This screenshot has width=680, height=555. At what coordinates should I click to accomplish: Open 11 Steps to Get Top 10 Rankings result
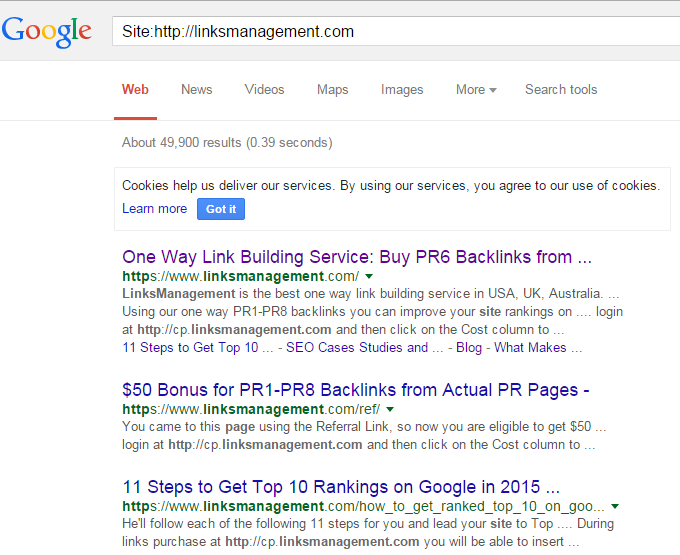(341, 487)
